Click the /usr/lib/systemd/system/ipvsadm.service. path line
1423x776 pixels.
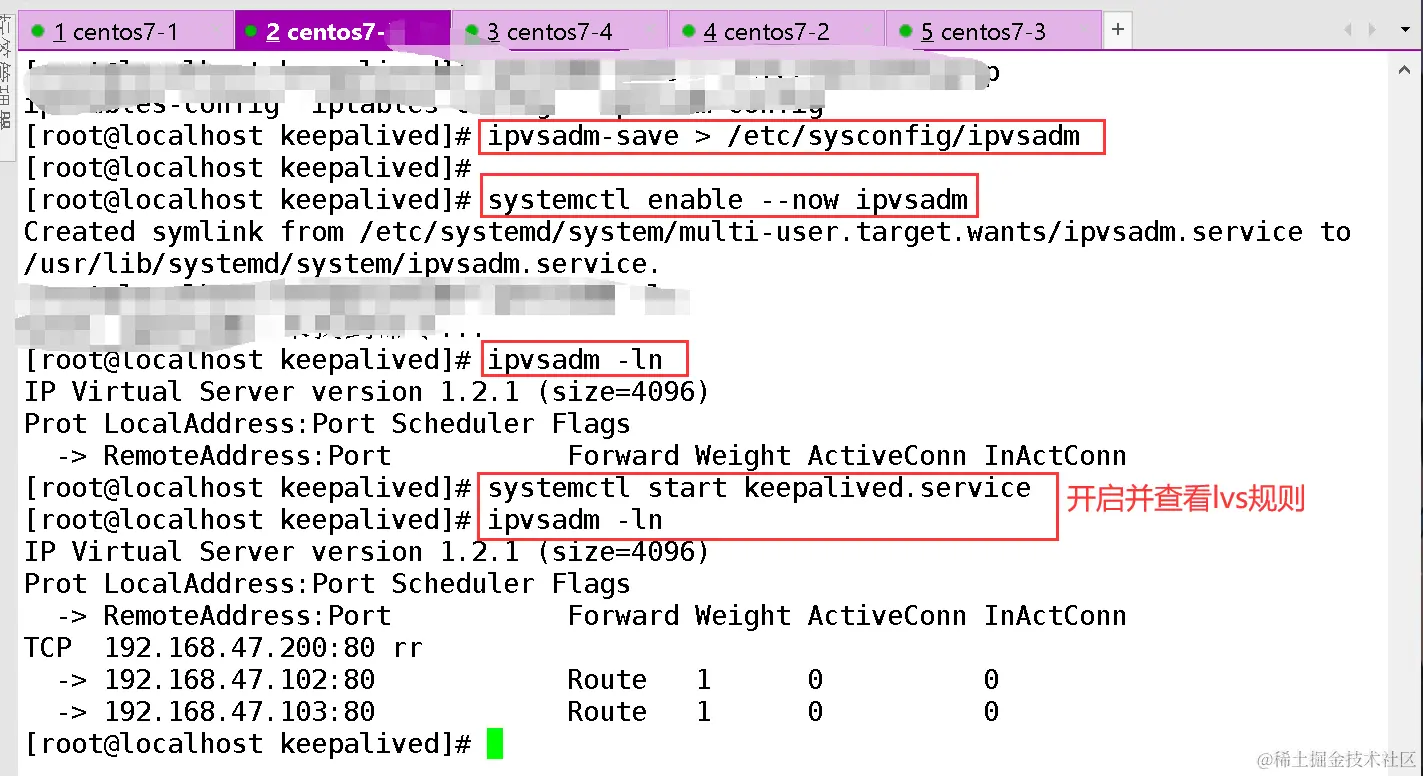tap(342, 264)
